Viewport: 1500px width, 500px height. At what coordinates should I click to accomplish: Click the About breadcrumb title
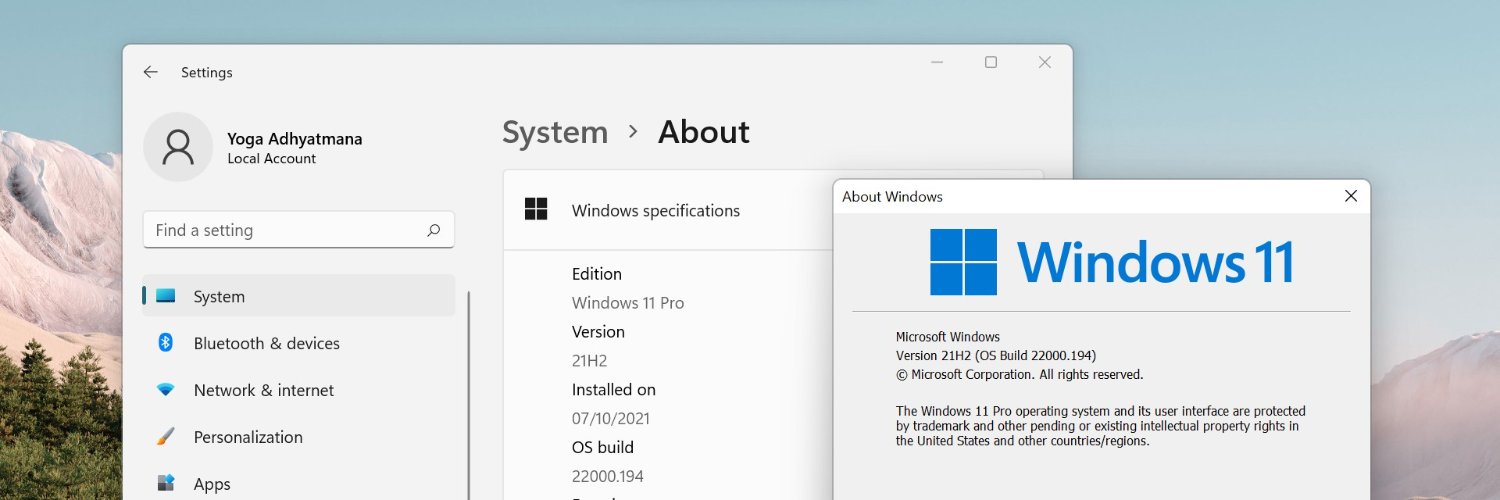click(703, 132)
